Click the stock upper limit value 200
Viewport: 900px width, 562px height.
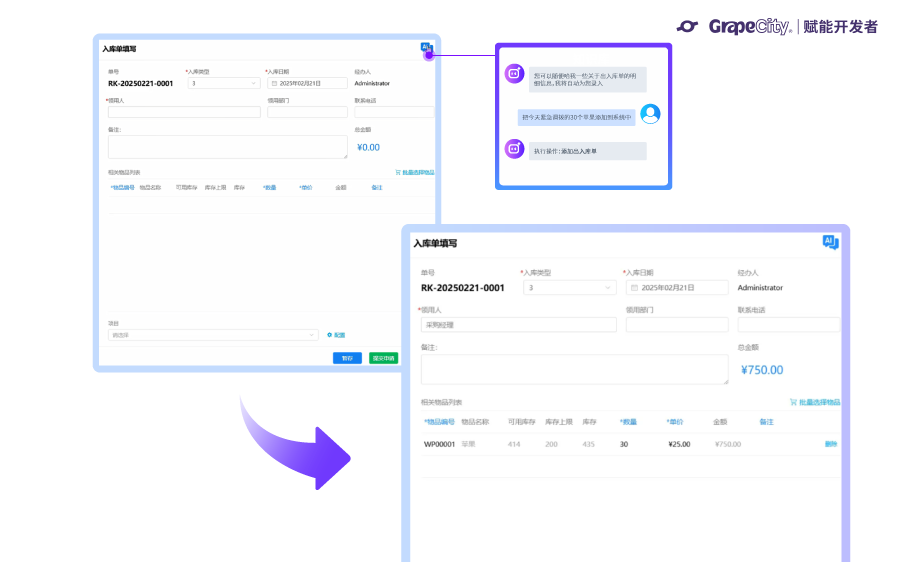point(551,444)
